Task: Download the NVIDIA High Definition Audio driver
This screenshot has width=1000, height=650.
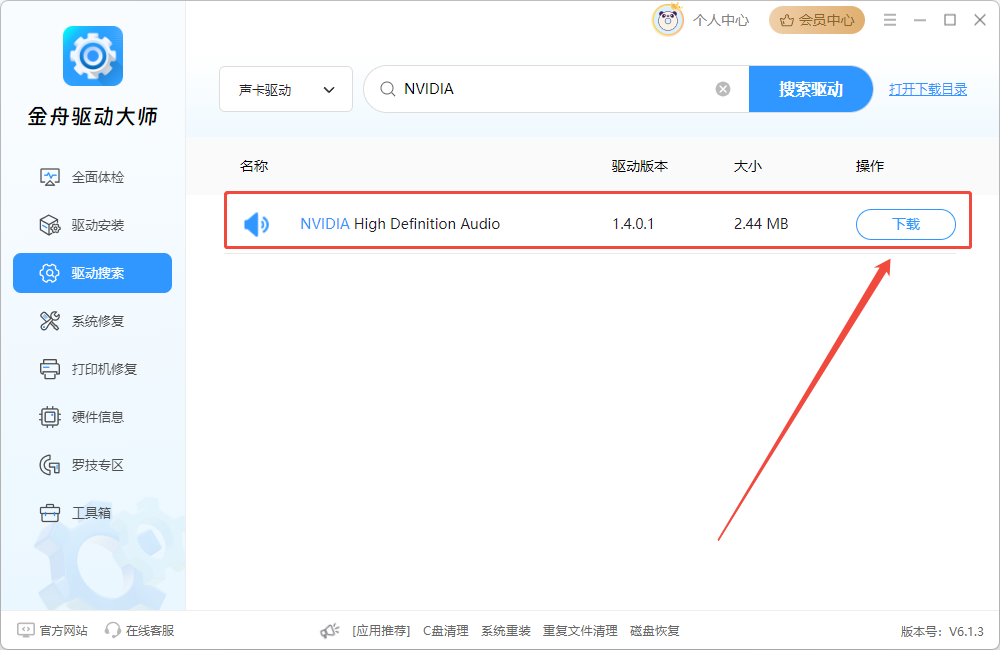Action: point(906,225)
